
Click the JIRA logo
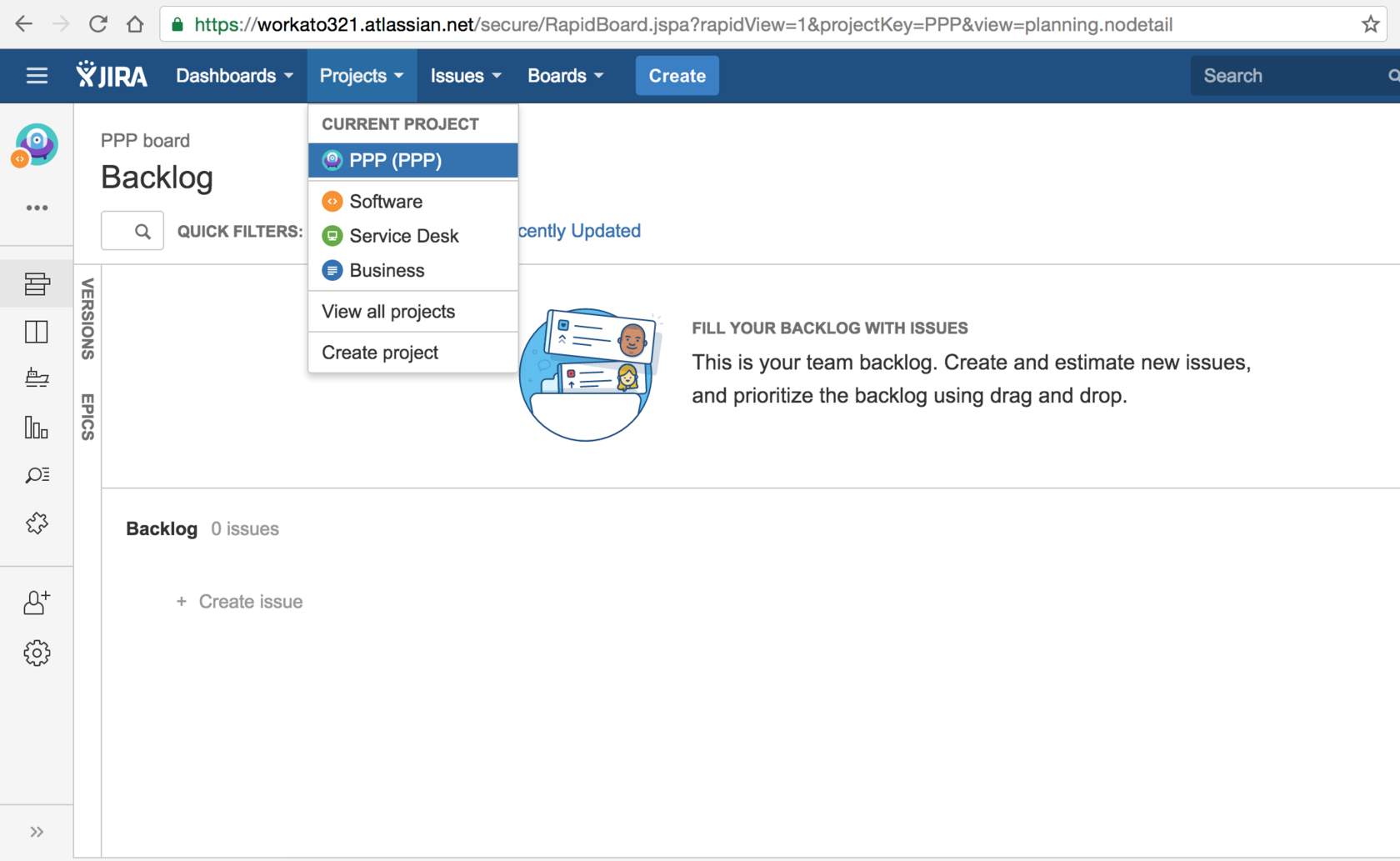[112, 75]
